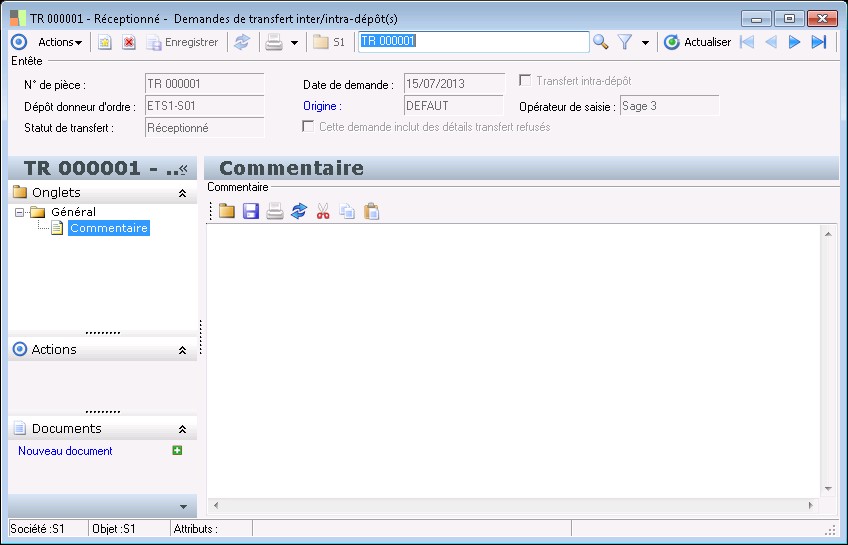This screenshot has height=545, width=848.
Task: Collapse the Général tree node
Action: point(19,212)
